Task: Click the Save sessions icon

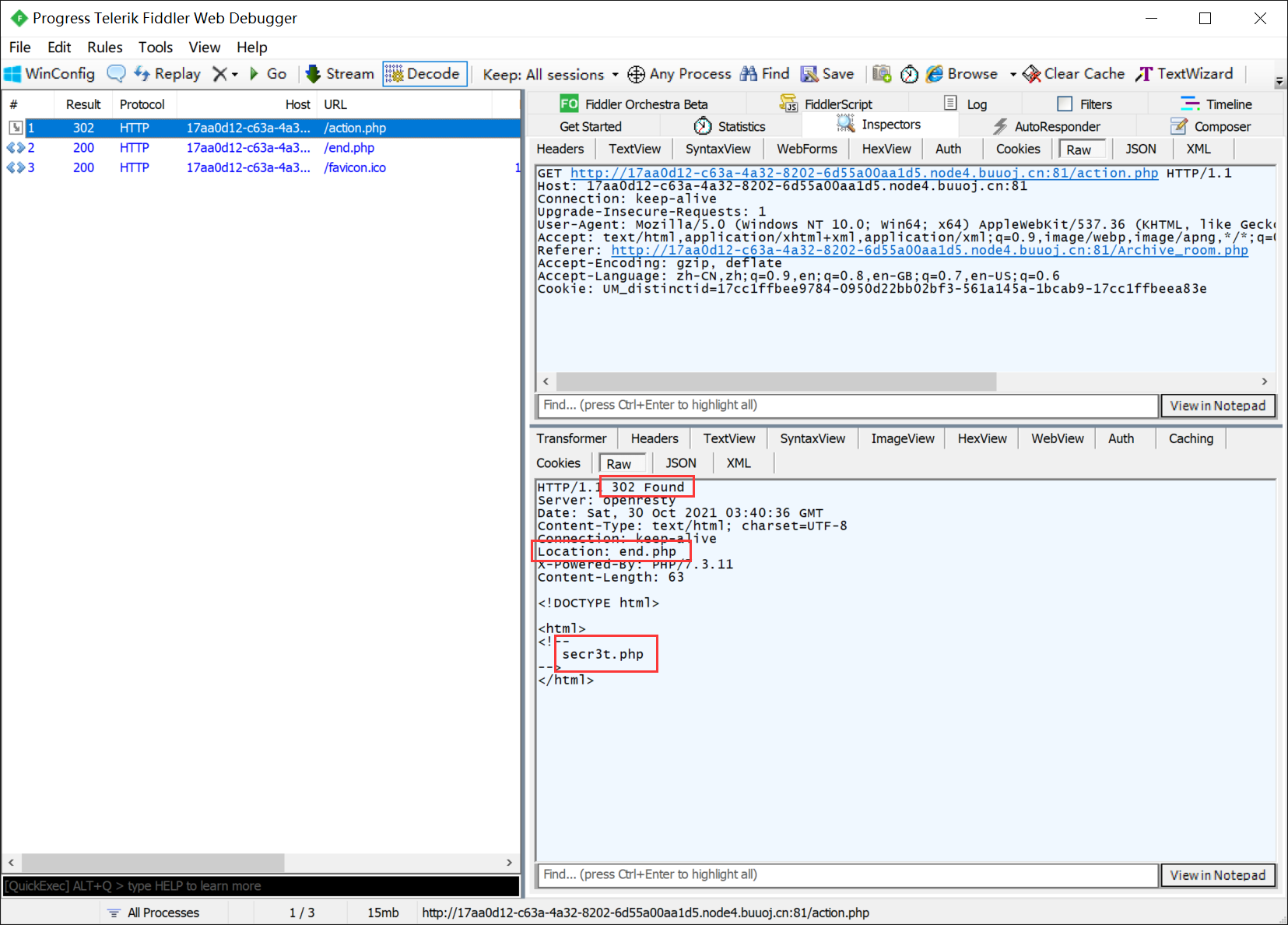Action: point(809,74)
